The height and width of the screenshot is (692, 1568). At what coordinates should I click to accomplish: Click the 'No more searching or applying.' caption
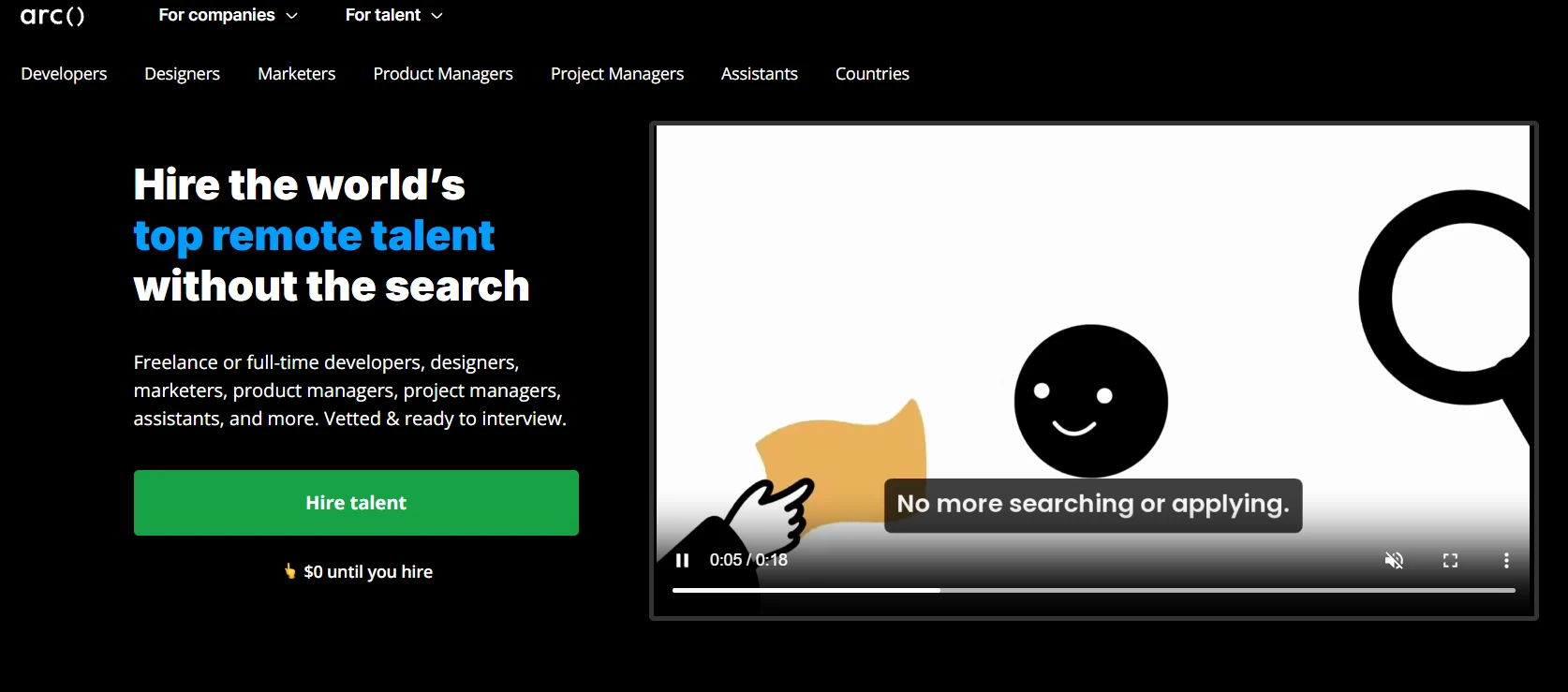(x=1093, y=505)
